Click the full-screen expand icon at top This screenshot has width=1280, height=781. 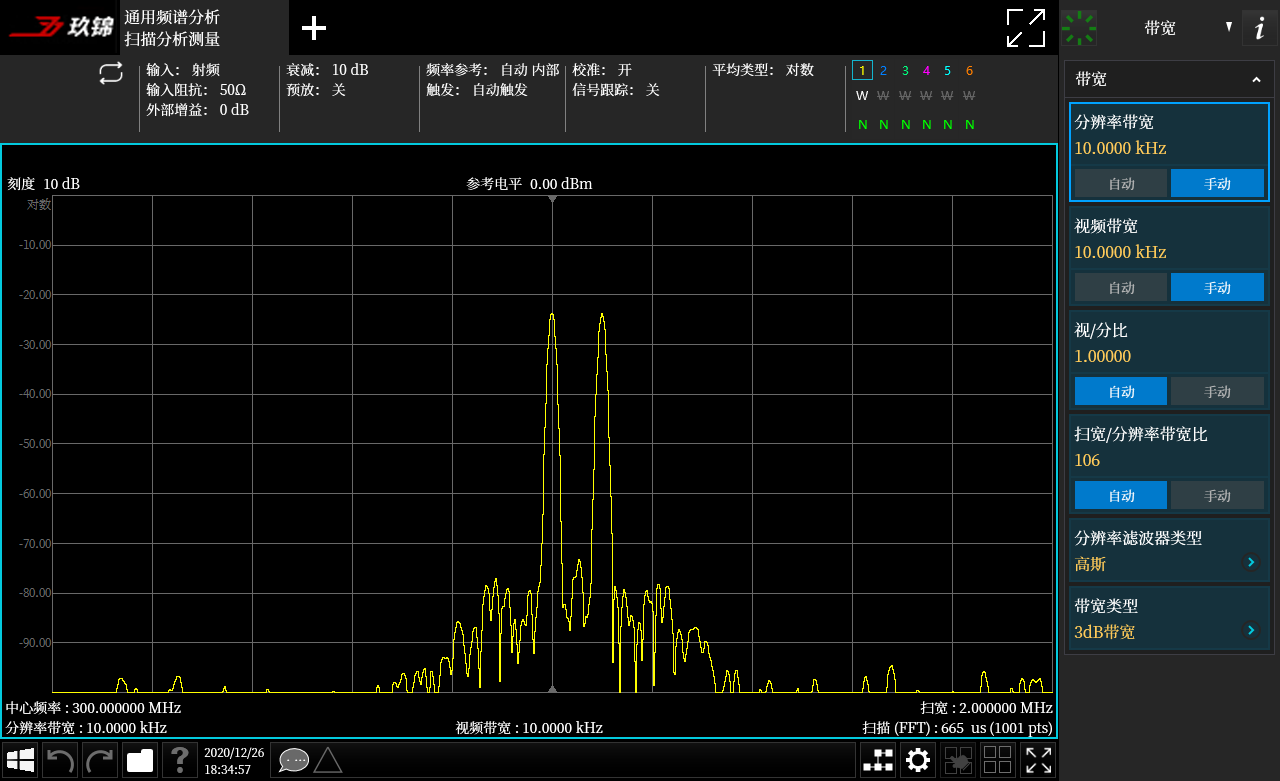click(x=1026, y=28)
